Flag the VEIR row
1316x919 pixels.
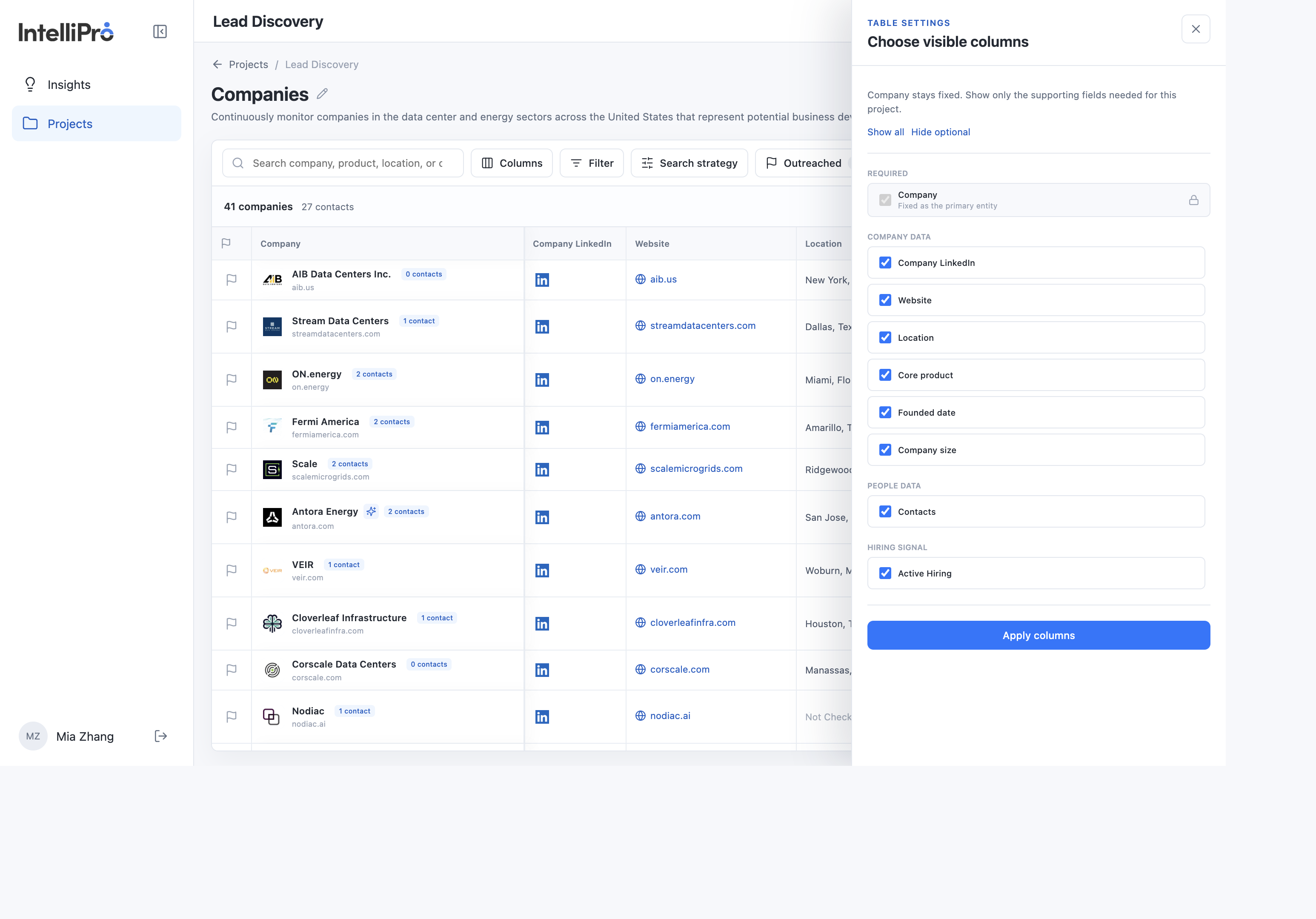[x=232, y=571]
